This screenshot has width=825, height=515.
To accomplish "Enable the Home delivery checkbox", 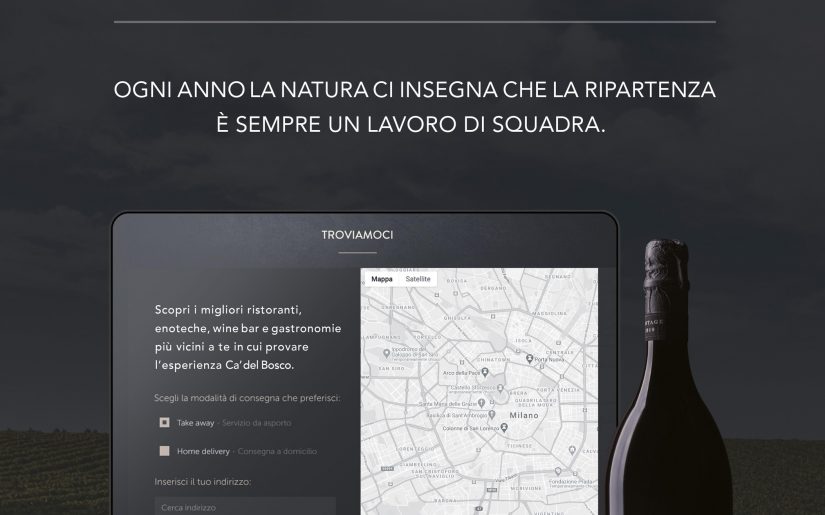I will 164,451.
